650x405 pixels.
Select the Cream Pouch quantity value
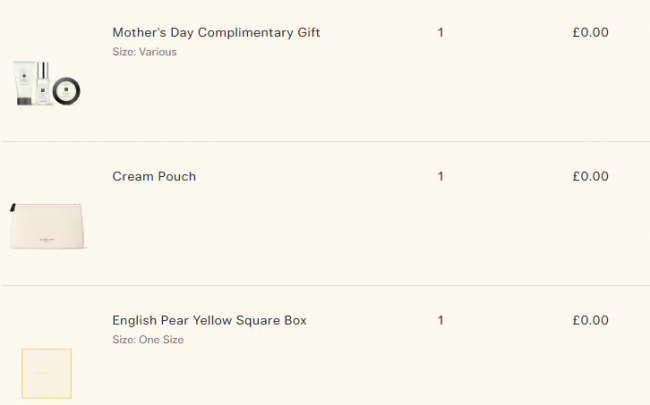pyautogui.click(x=440, y=177)
